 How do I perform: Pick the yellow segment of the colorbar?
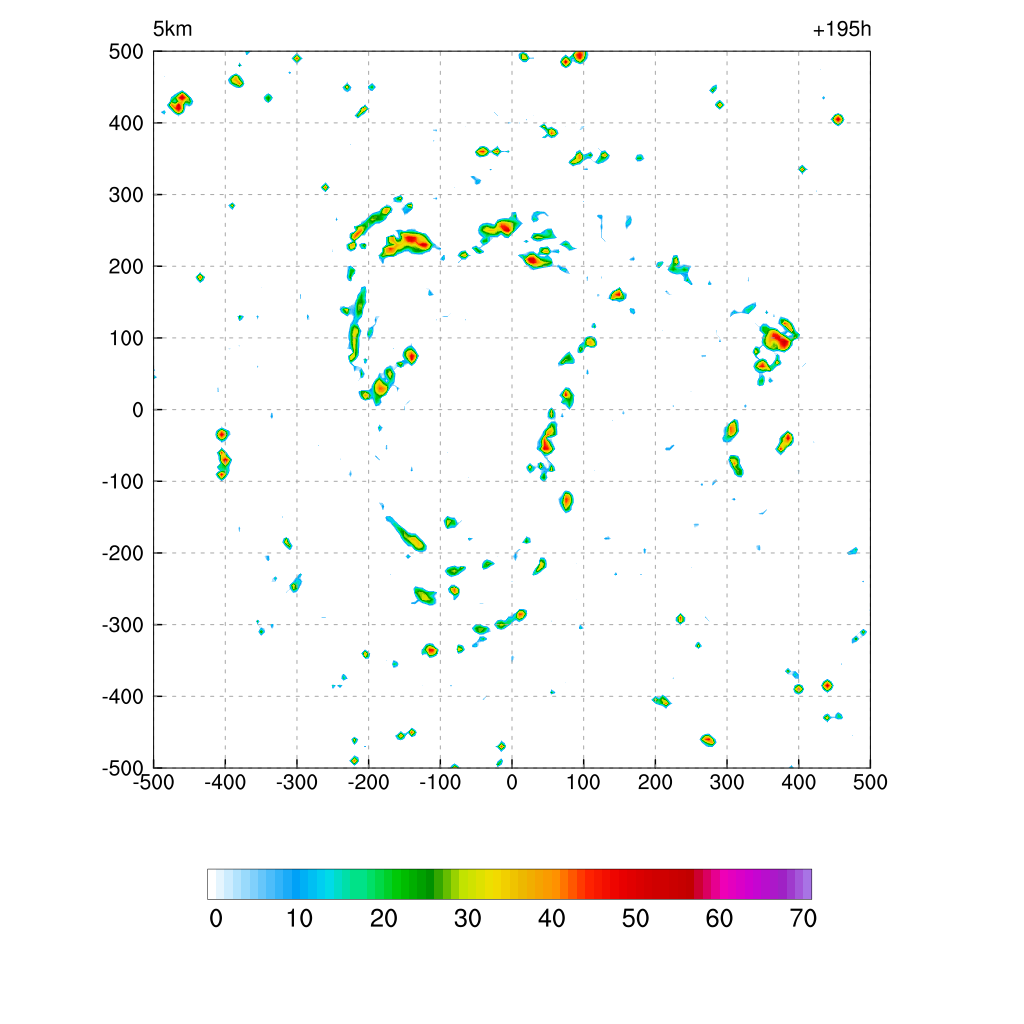[488, 884]
